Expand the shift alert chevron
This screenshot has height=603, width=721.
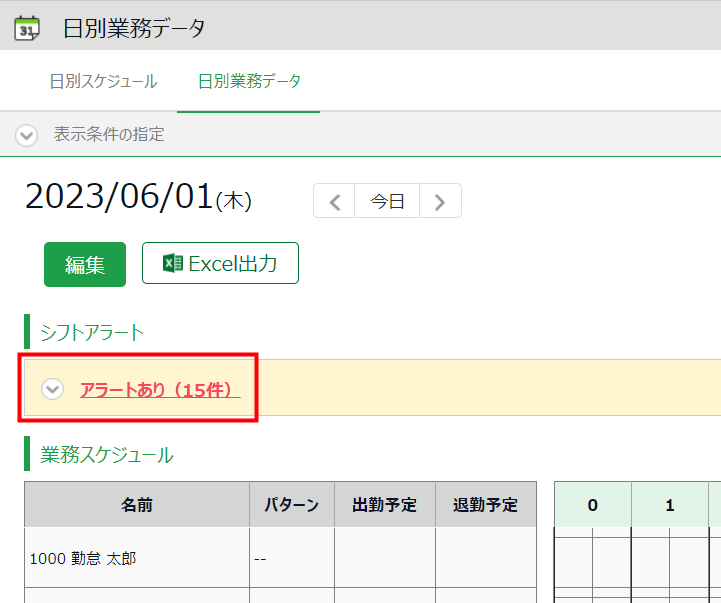click(x=53, y=390)
